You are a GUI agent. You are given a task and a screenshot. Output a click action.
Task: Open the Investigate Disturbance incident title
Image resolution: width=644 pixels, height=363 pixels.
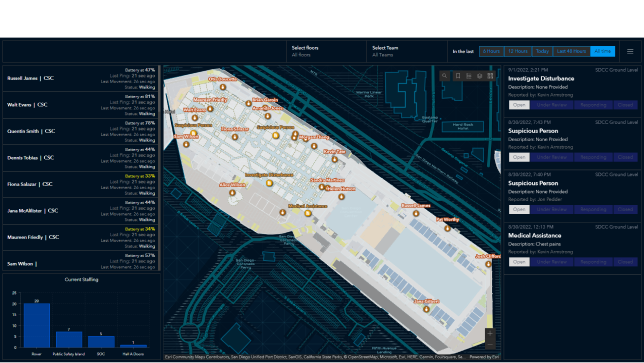point(541,78)
